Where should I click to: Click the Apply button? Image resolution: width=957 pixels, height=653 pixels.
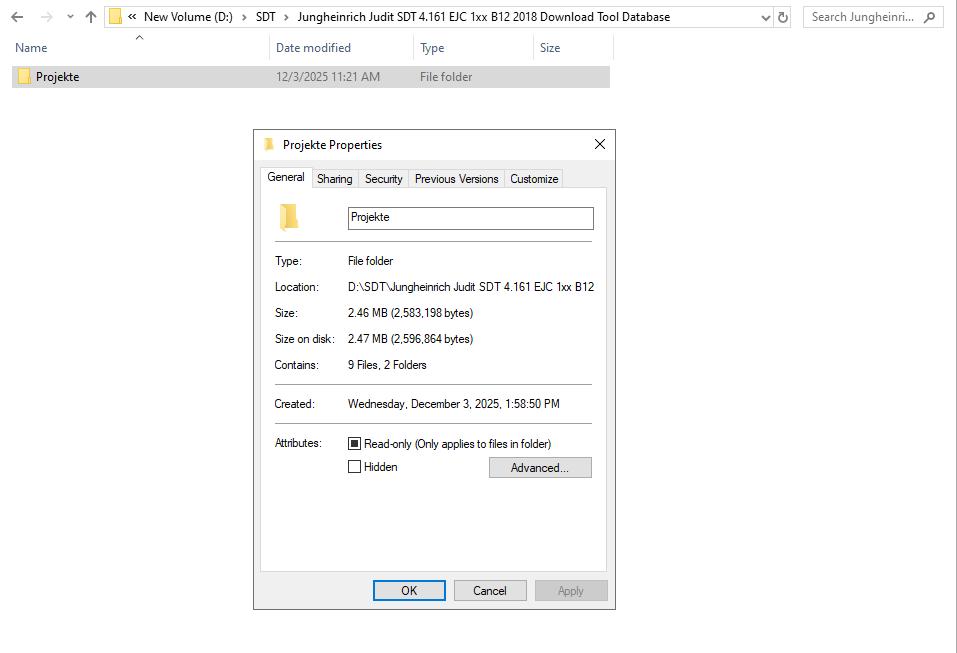point(571,591)
